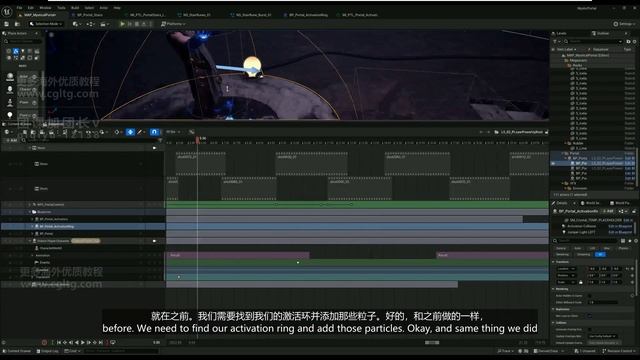
Task: Click the green Play button in toolbar
Action: coord(122,24)
